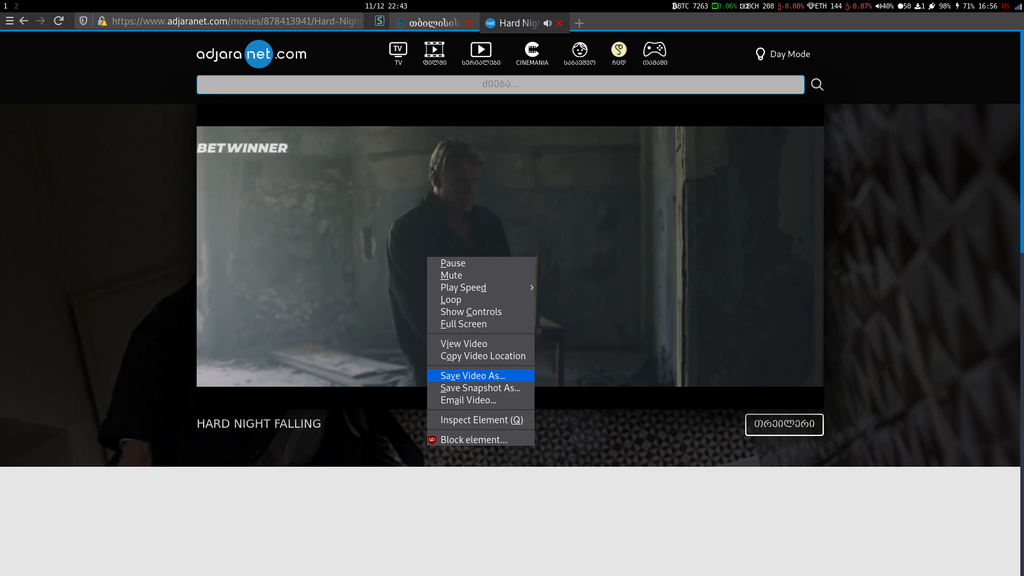Screen dimensions: 1024x576
Task: Go to the adjaranet.com home logo
Action: point(251,54)
